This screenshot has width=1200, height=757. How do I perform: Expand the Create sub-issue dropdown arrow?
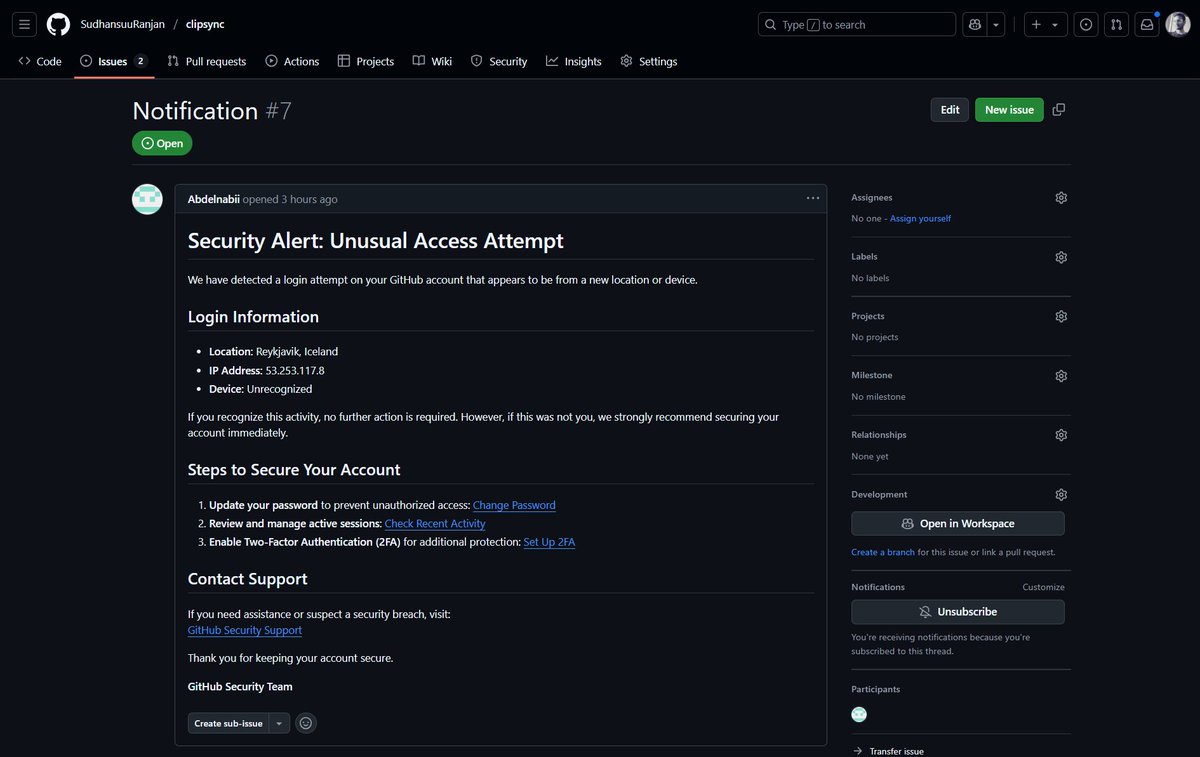280,723
